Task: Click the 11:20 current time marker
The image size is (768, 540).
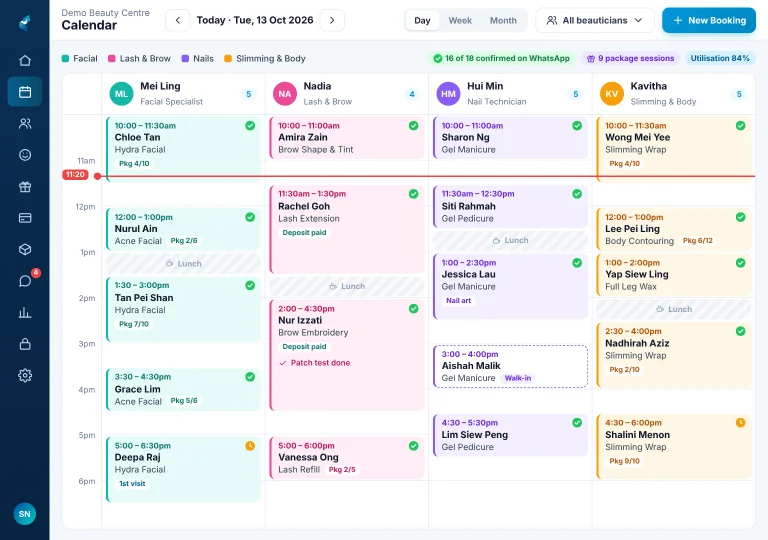Action: coord(75,174)
